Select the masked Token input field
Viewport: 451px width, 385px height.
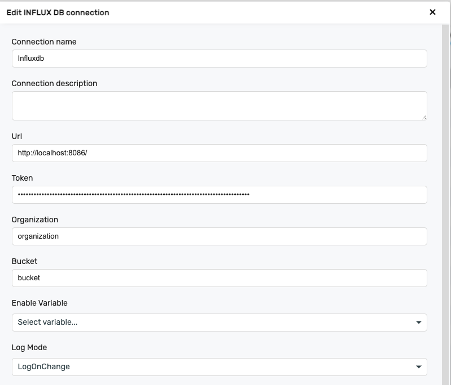click(x=219, y=195)
